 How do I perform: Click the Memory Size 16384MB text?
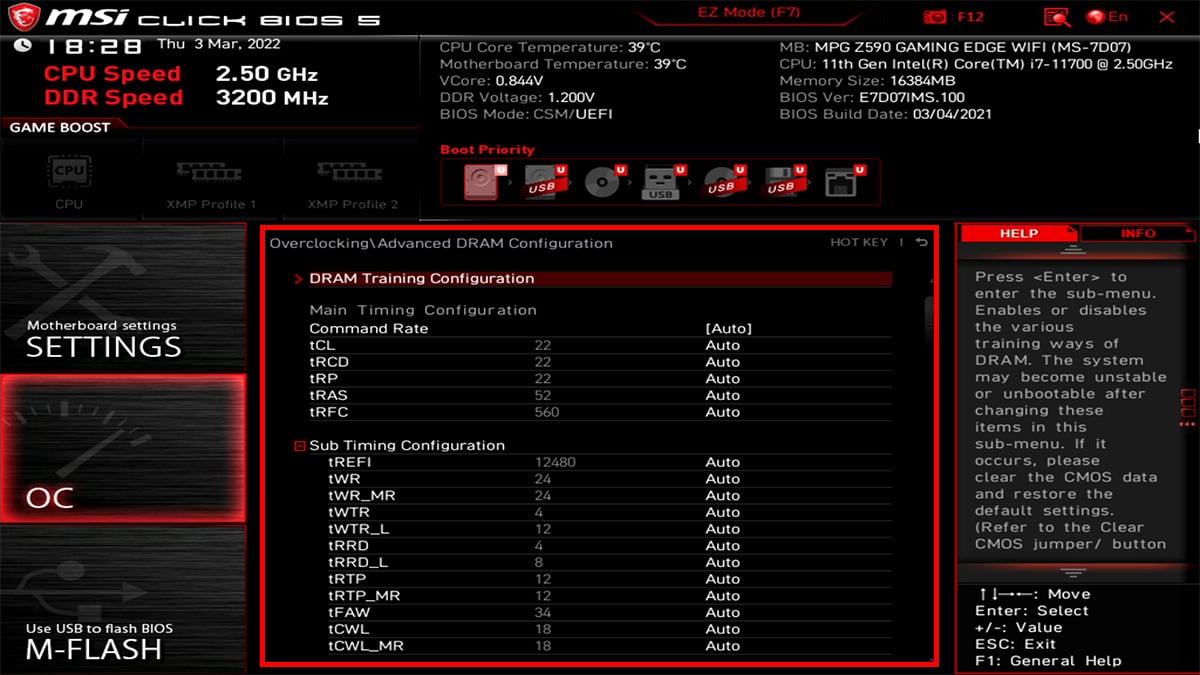point(867,81)
